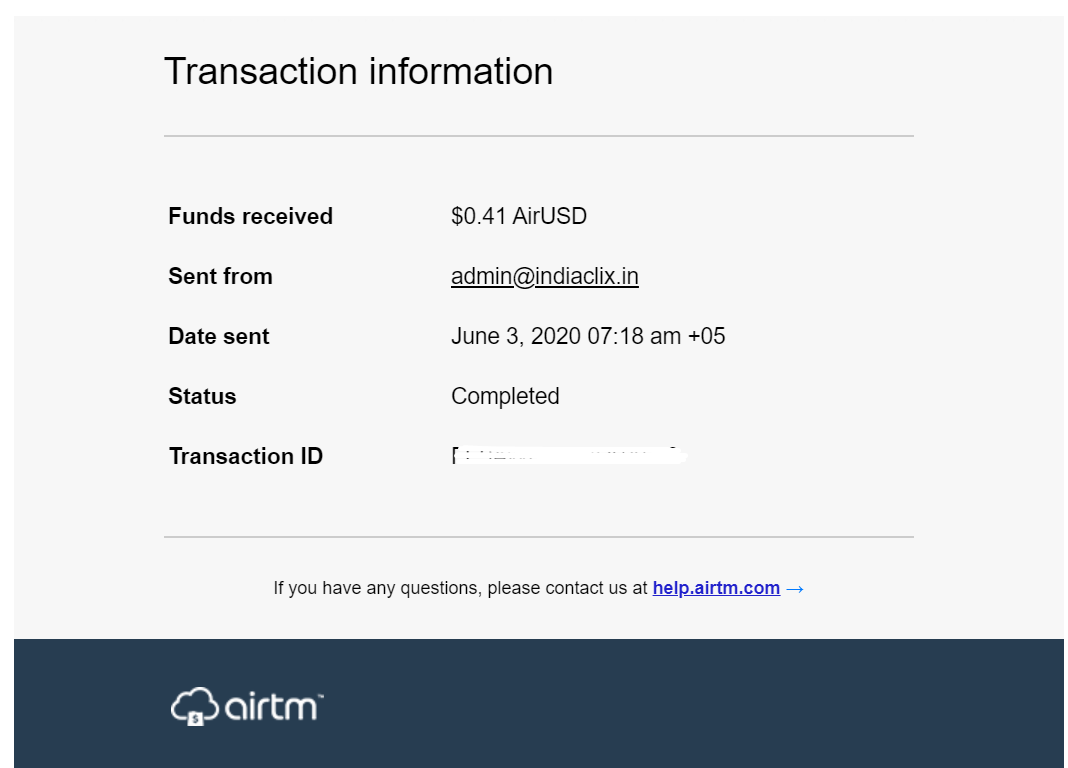1068x768 pixels.
Task: Click the 'If you have any questions' text
Action: click(460, 588)
